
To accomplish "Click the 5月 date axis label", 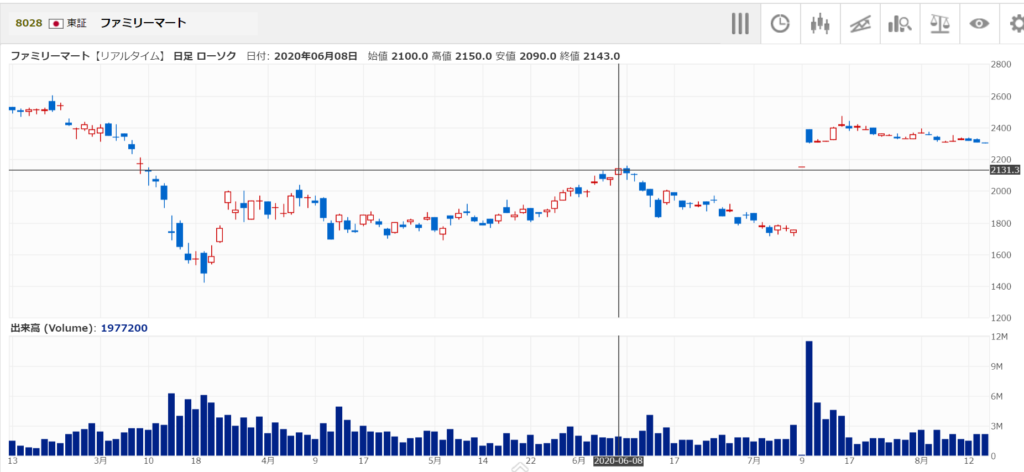I will tap(435, 461).
